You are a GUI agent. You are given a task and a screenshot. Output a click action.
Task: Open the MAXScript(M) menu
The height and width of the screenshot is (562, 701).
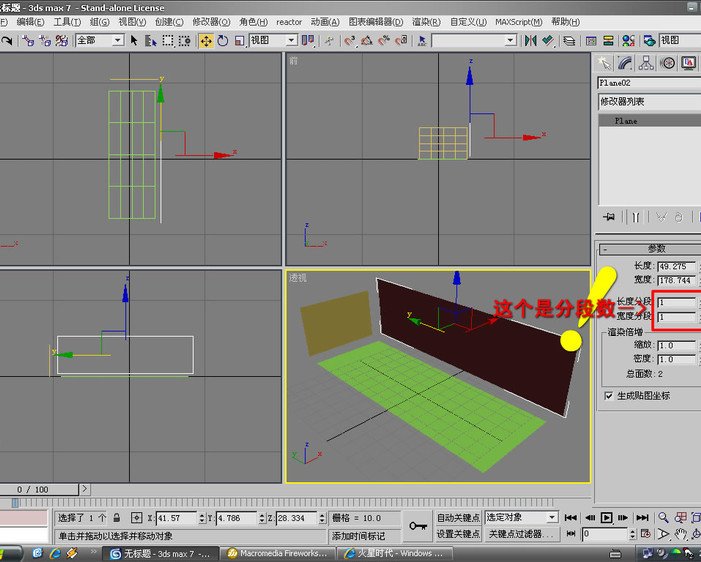519,22
